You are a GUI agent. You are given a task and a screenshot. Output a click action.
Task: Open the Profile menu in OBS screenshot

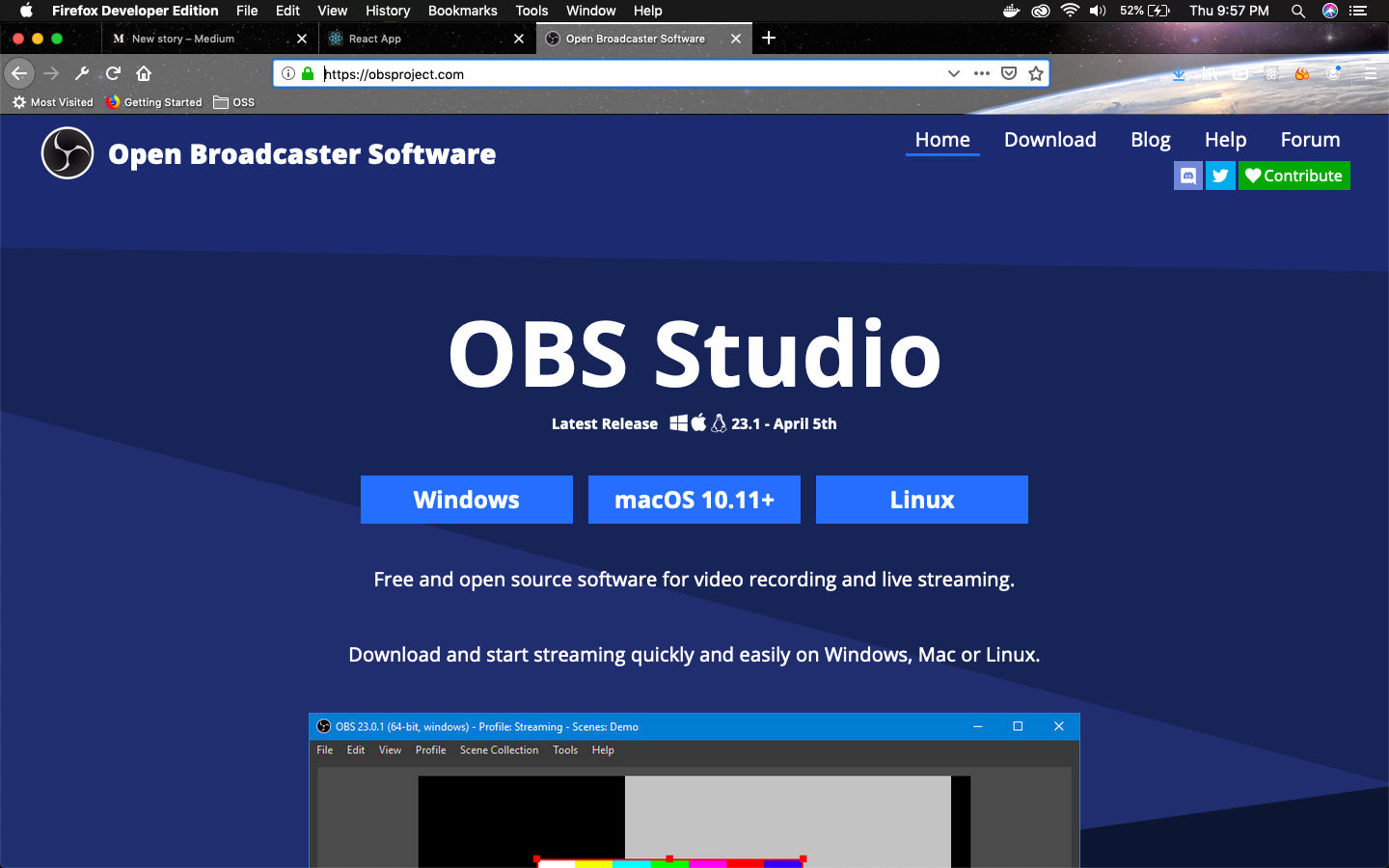point(430,750)
